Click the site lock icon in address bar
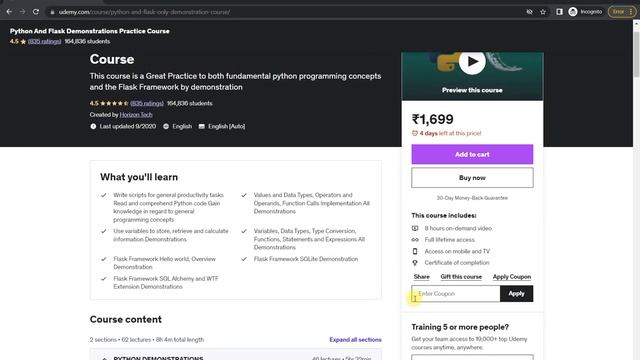Viewport: 640px width, 360px height. (52, 12)
